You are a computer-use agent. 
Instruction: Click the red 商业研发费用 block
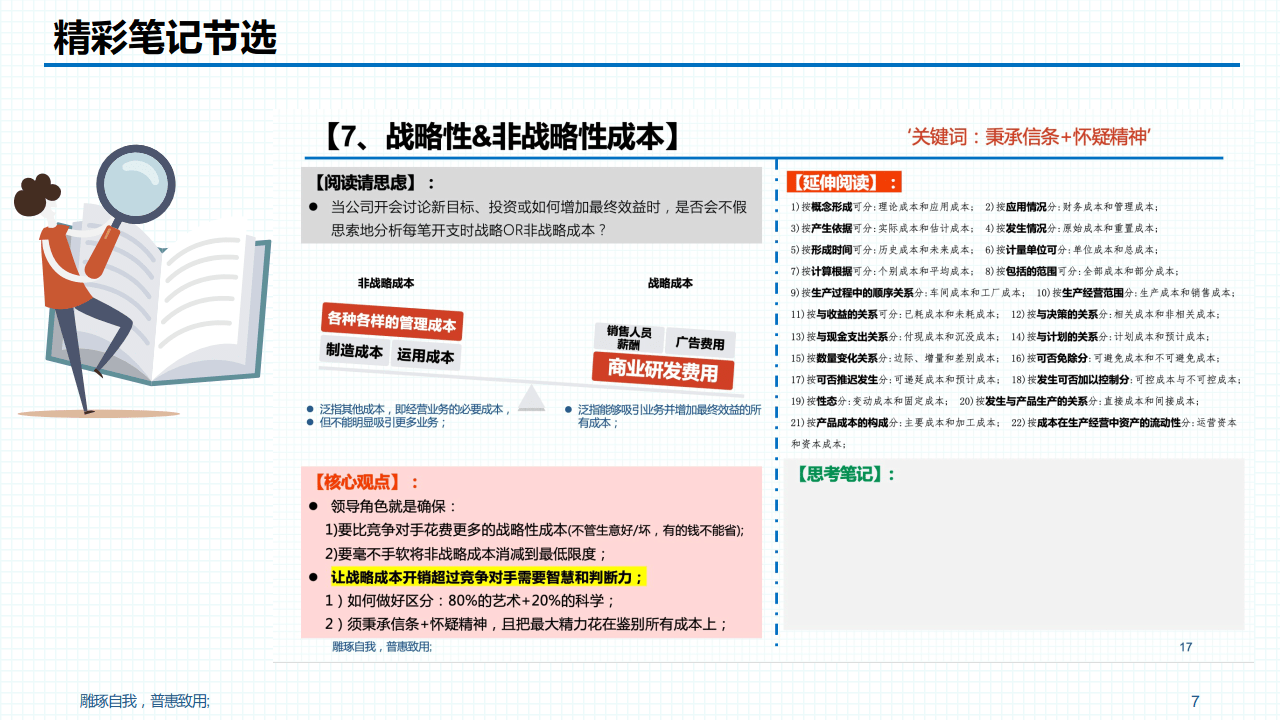tap(663, 371)
